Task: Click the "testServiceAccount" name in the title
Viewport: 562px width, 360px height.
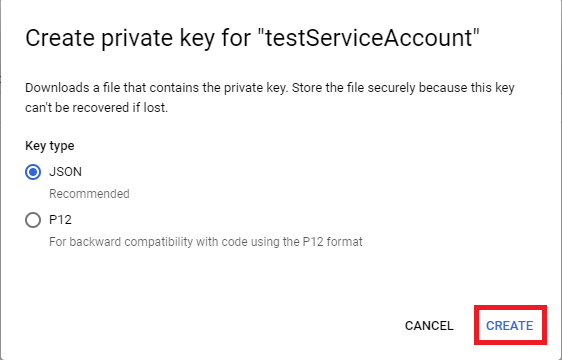Action: [x=369, y=38]
